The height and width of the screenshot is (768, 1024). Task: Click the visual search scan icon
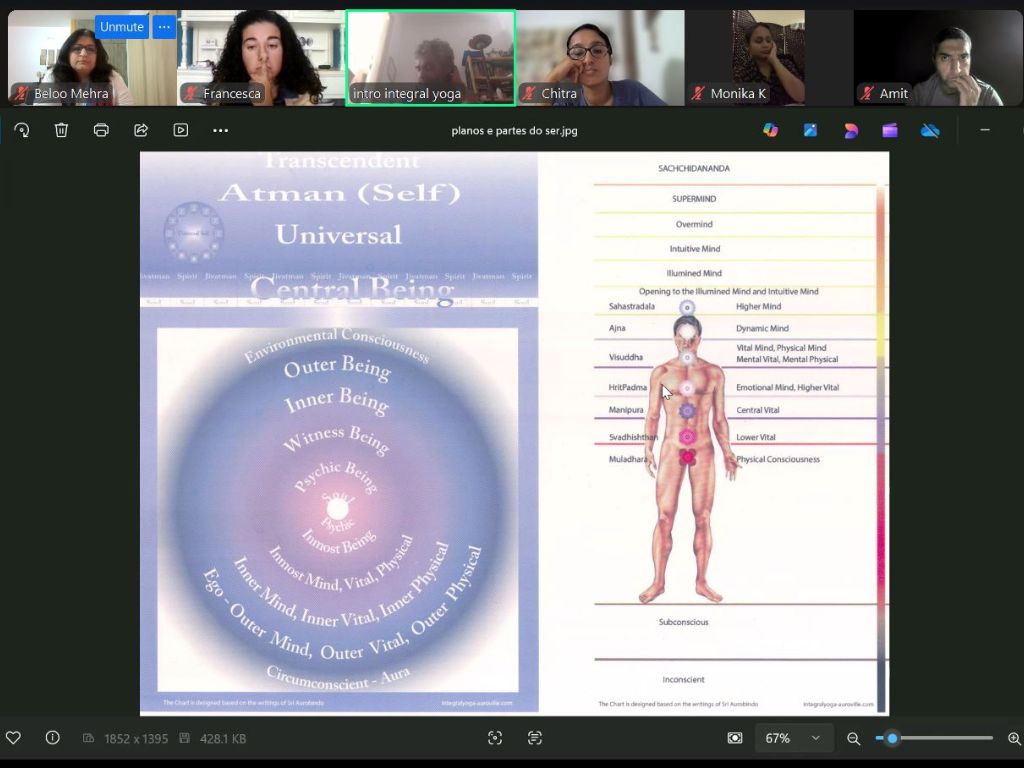click(x=495, y=738)
